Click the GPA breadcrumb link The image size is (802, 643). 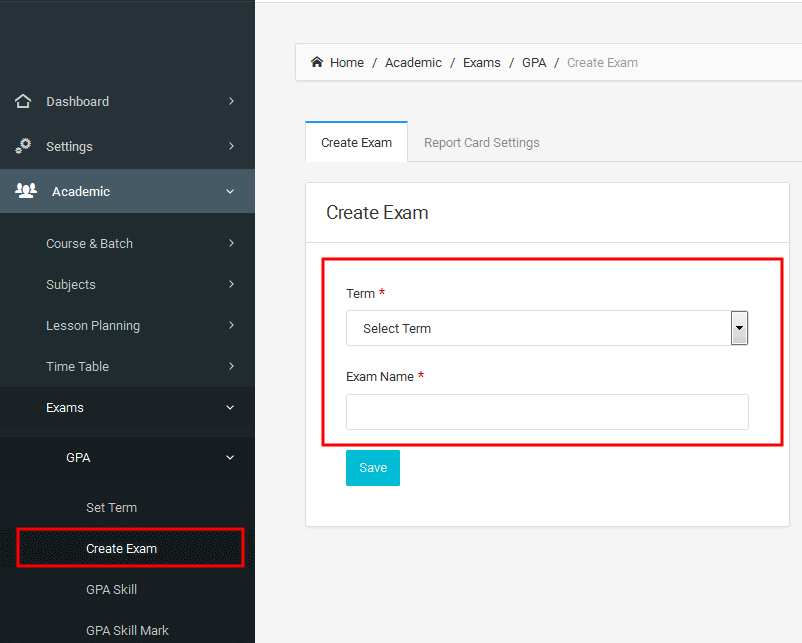534,62
